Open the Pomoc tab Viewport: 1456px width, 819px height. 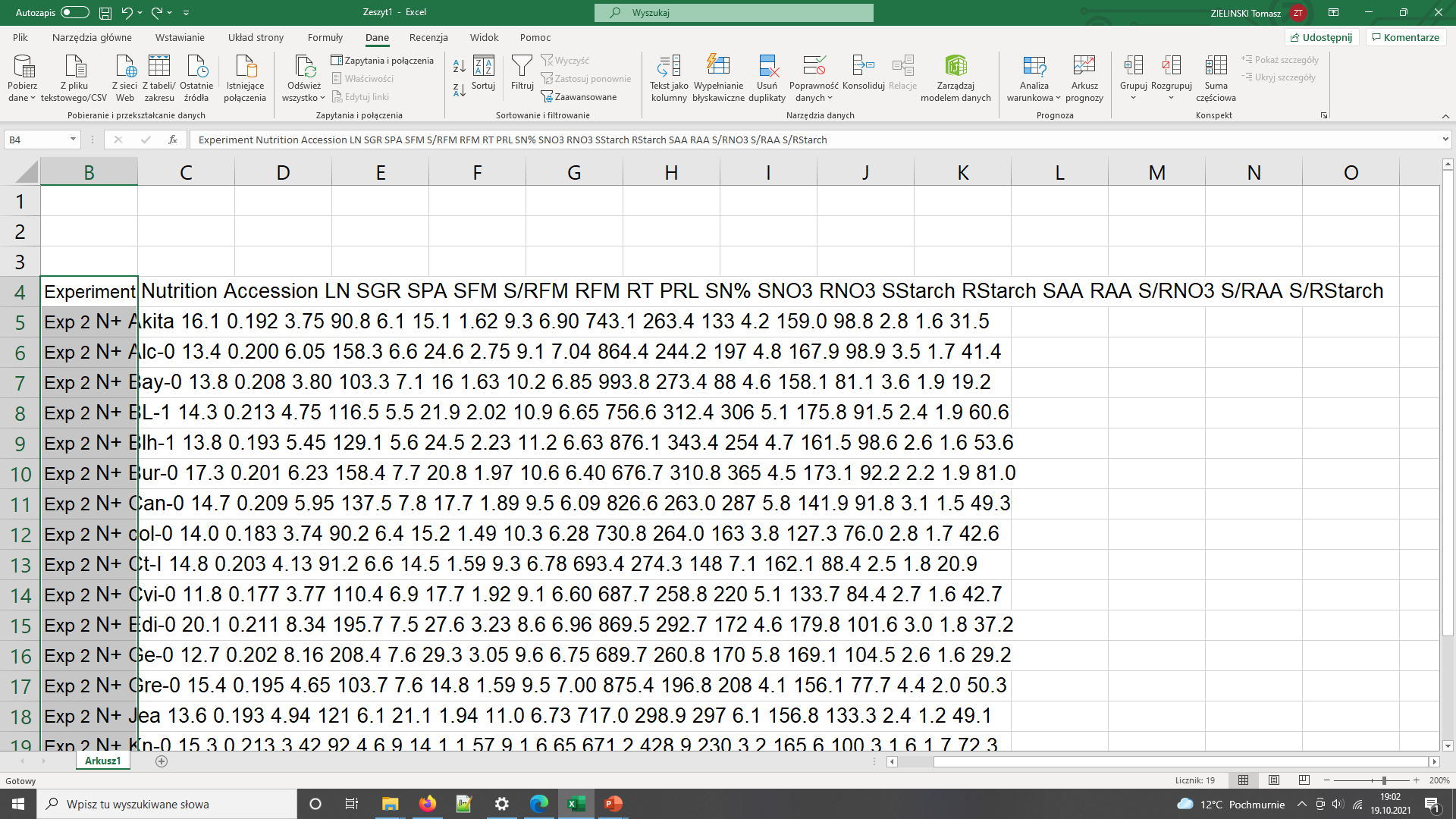click(x=535, y=37)
